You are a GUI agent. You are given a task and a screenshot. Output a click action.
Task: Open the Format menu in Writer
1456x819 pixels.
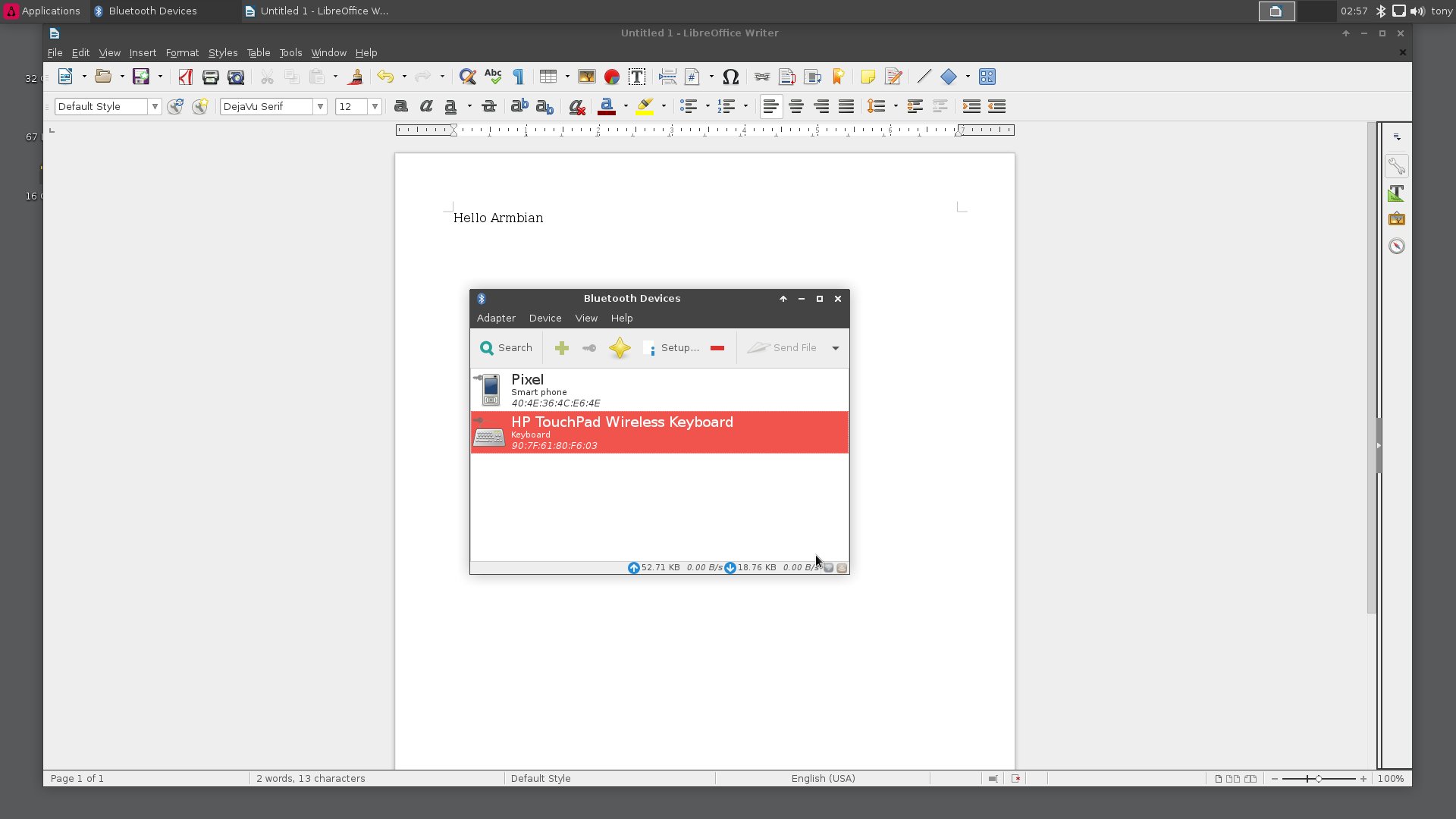click(182, 53)
